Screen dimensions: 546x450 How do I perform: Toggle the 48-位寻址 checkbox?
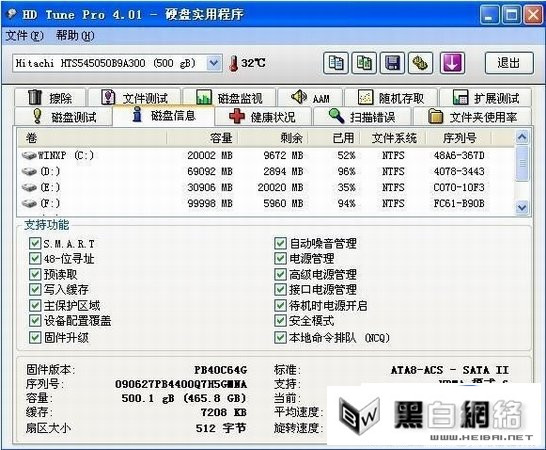point(35,258)
